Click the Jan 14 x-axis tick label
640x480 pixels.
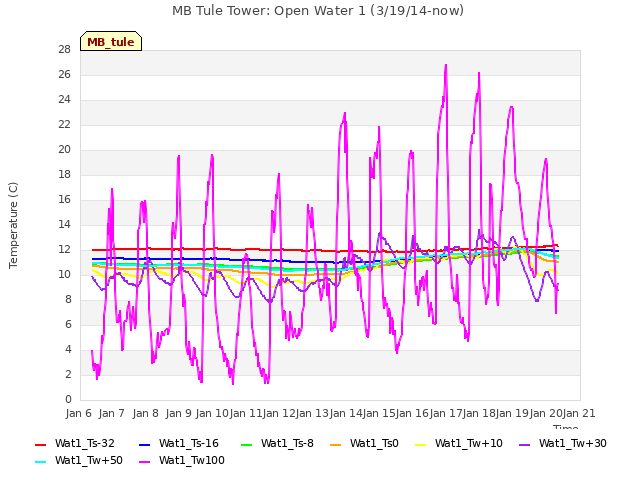point(346,413)
